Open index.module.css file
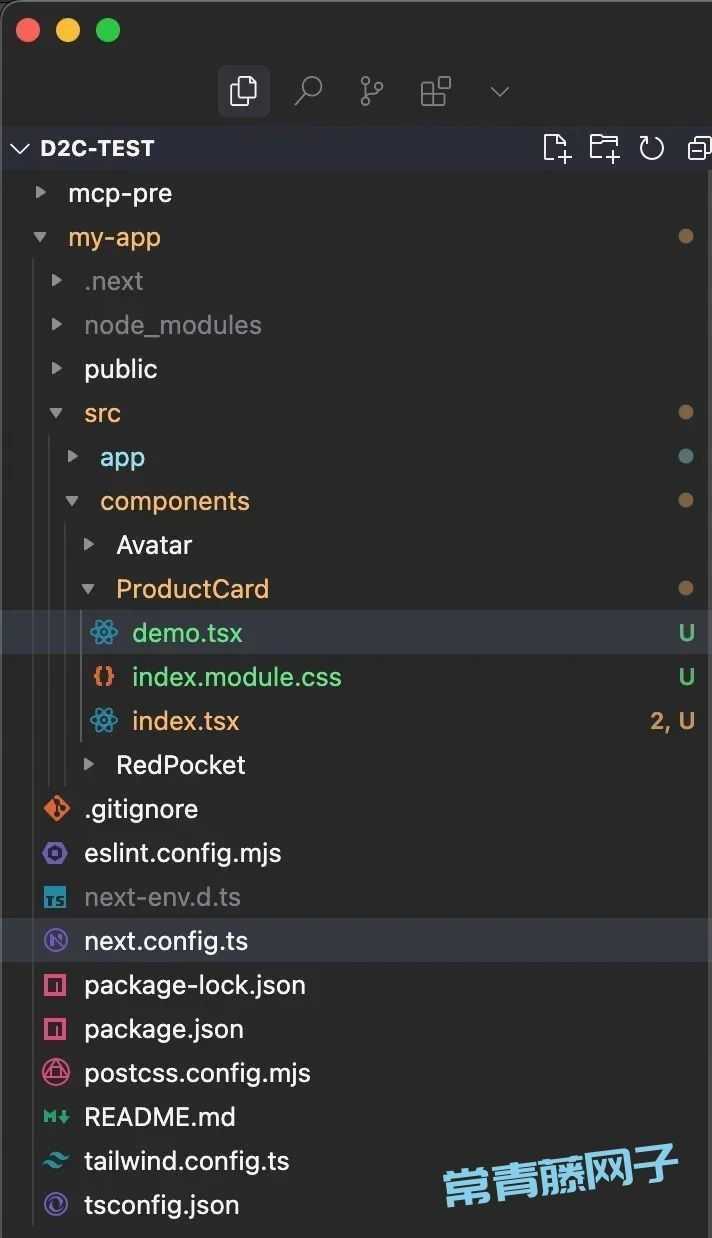Screen dimensions: 712x1238 [x=356, y=677]
